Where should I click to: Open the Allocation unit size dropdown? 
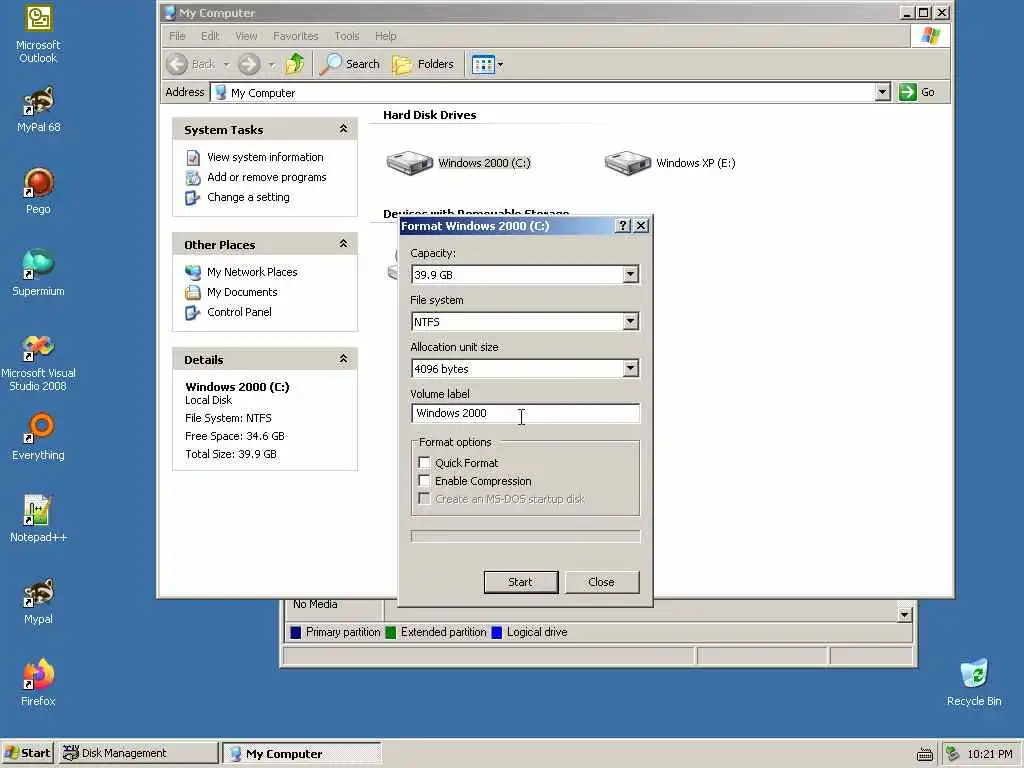tap(630, 369)
